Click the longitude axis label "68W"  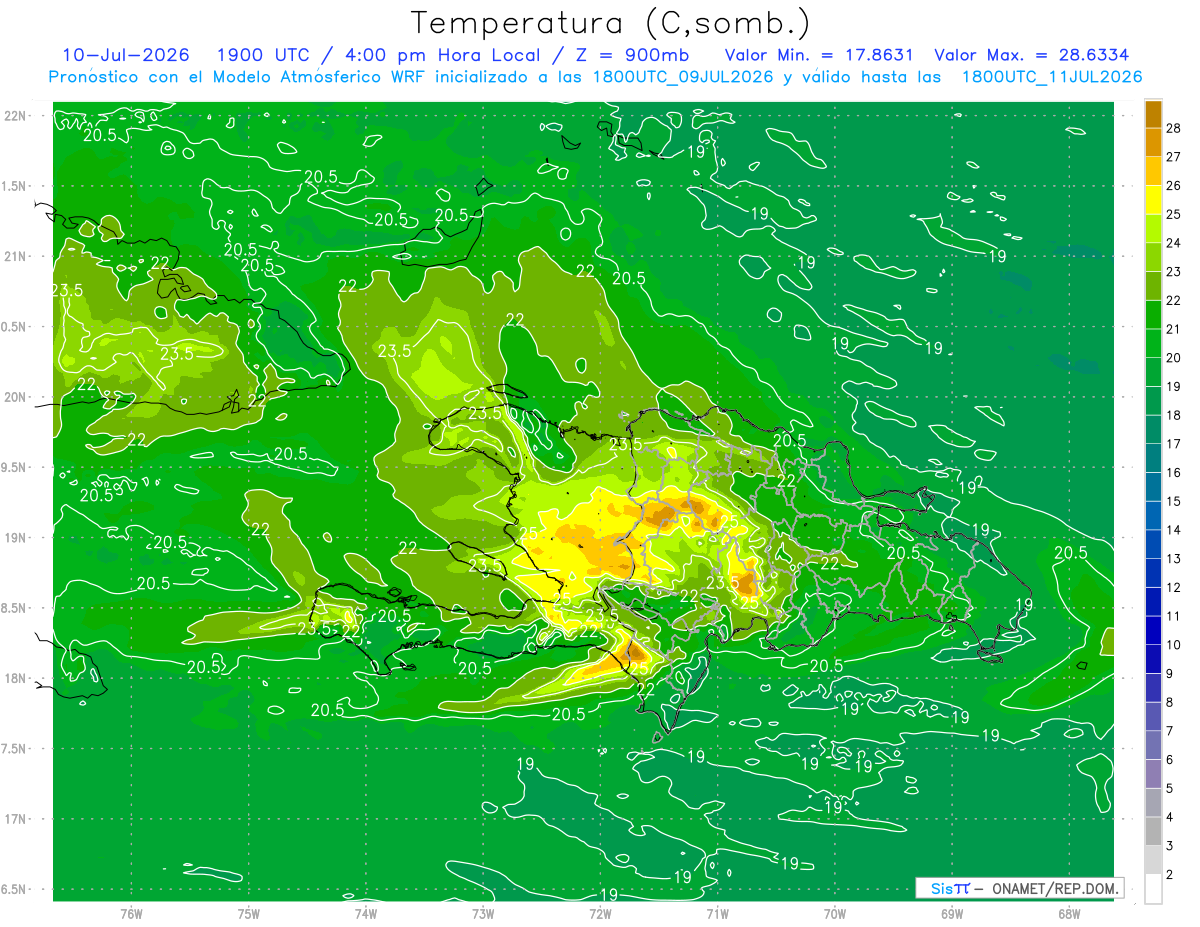(1069, 914)
